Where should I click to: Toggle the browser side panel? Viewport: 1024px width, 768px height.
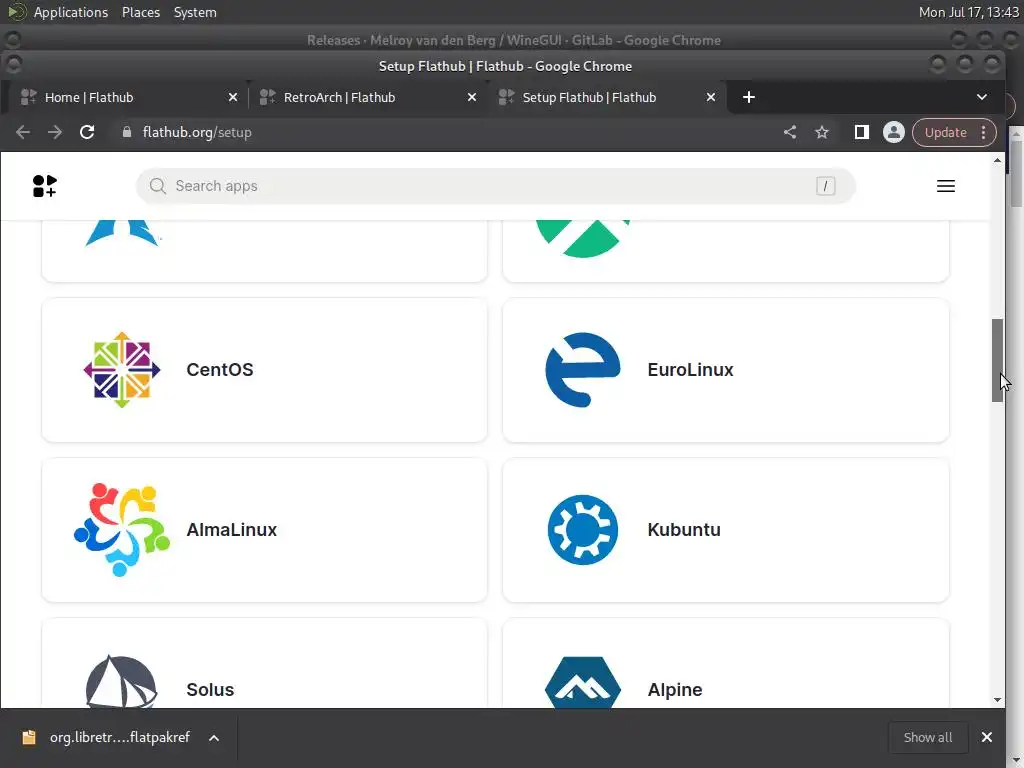tap(861, 133)
